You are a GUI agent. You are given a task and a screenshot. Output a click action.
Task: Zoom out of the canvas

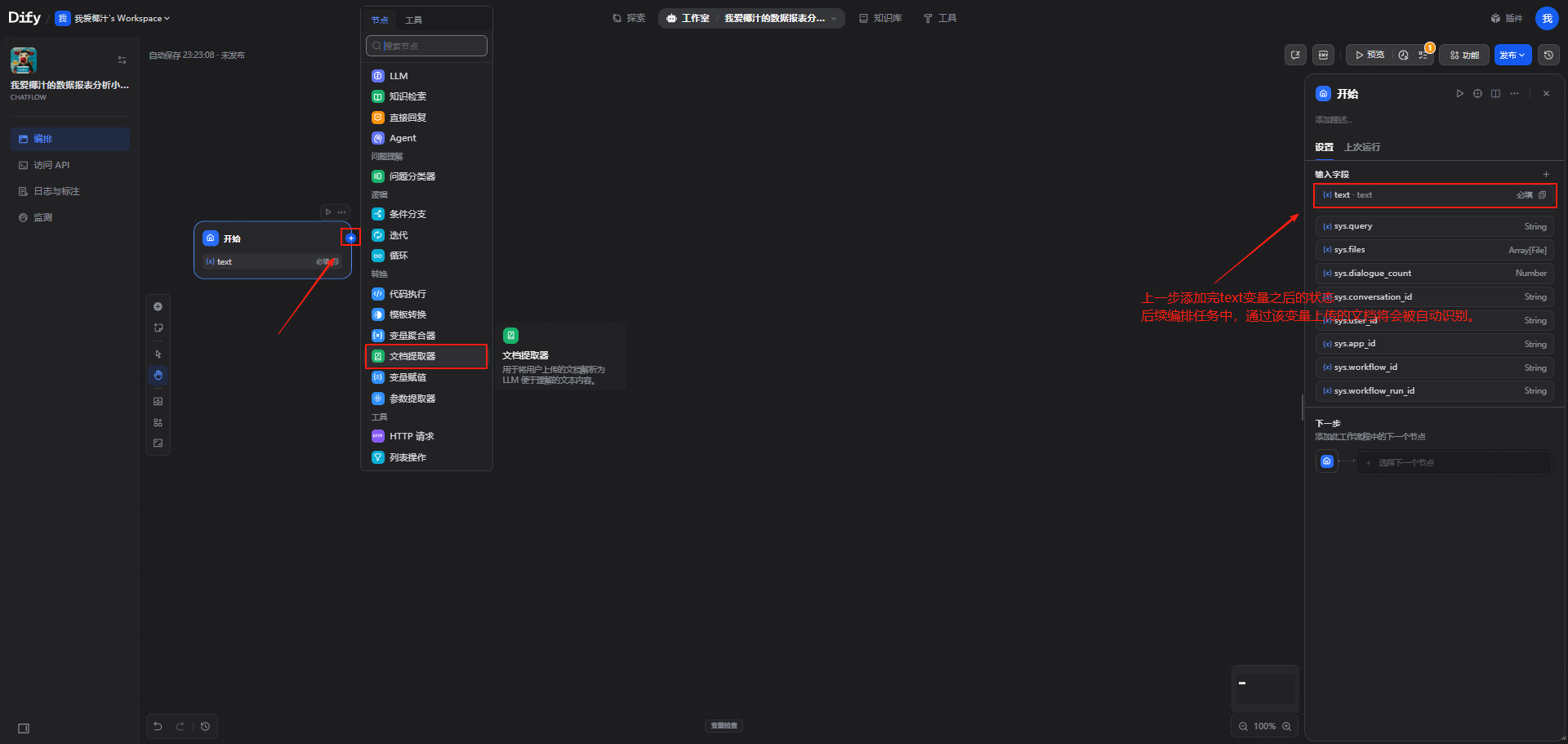pyautogui.click(x=1243, y=726)
